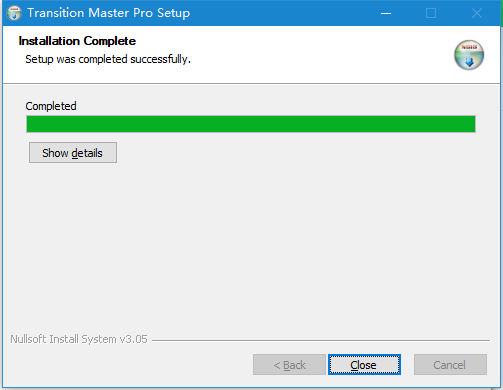Click the Transition Master Pro Setup title text
The height and width of the screenshot is (390, 503).
(x=109, y=13)
